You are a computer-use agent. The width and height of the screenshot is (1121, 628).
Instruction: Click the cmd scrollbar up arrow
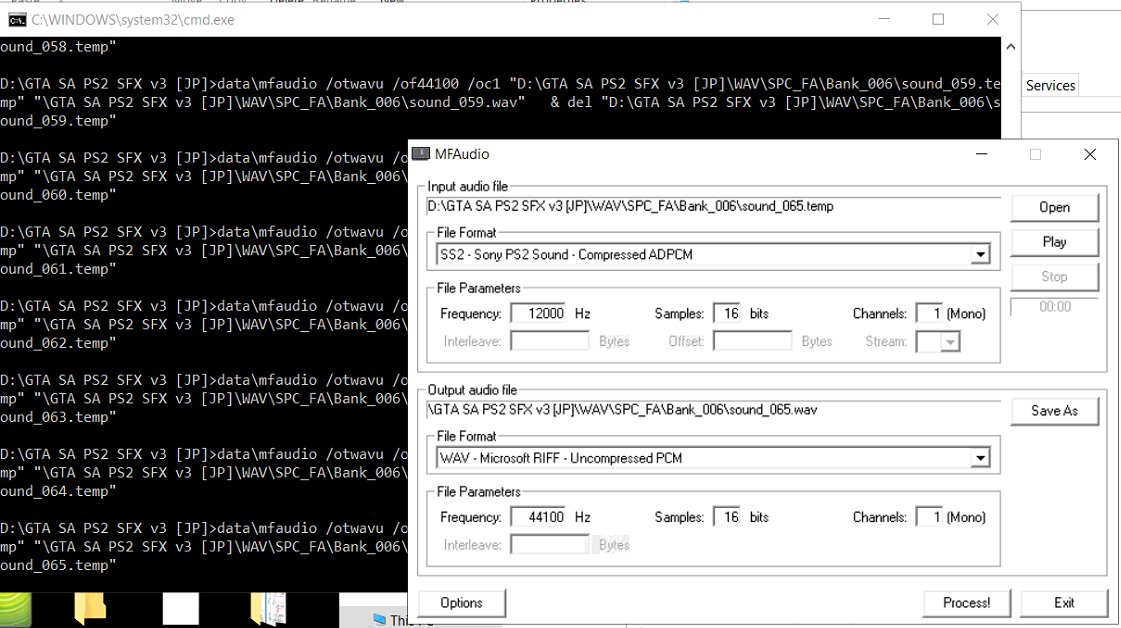(x=1010, y=47)
